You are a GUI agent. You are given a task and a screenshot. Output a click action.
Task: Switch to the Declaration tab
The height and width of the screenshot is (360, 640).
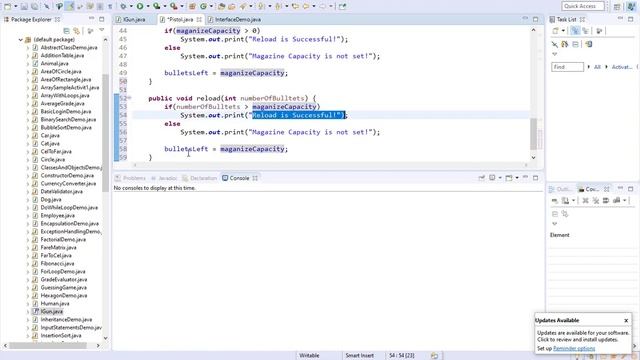coord(200,178)
